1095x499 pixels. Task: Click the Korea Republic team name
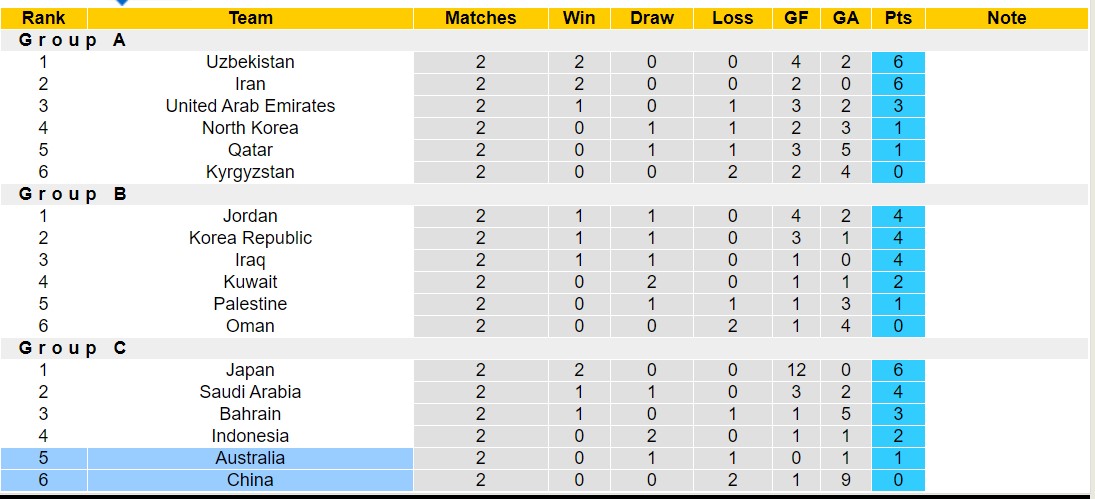click(250, 238)
